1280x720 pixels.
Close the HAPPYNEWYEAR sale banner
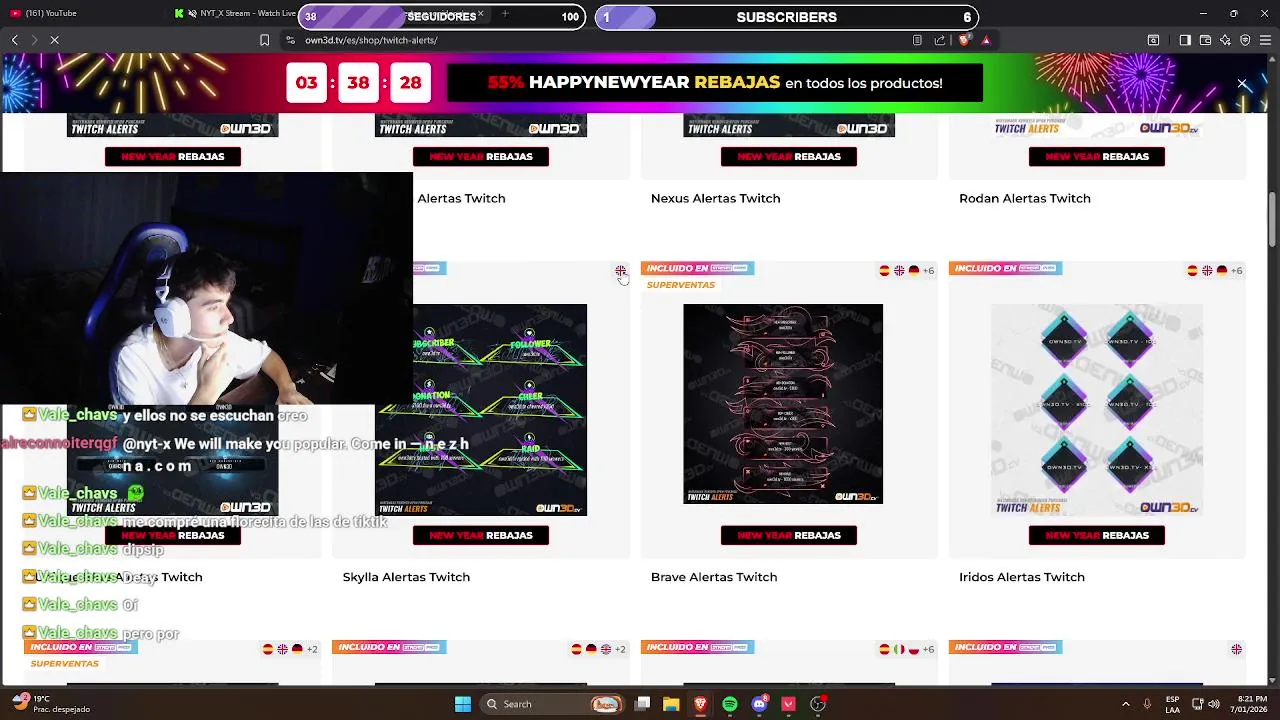click(1242, 84)
